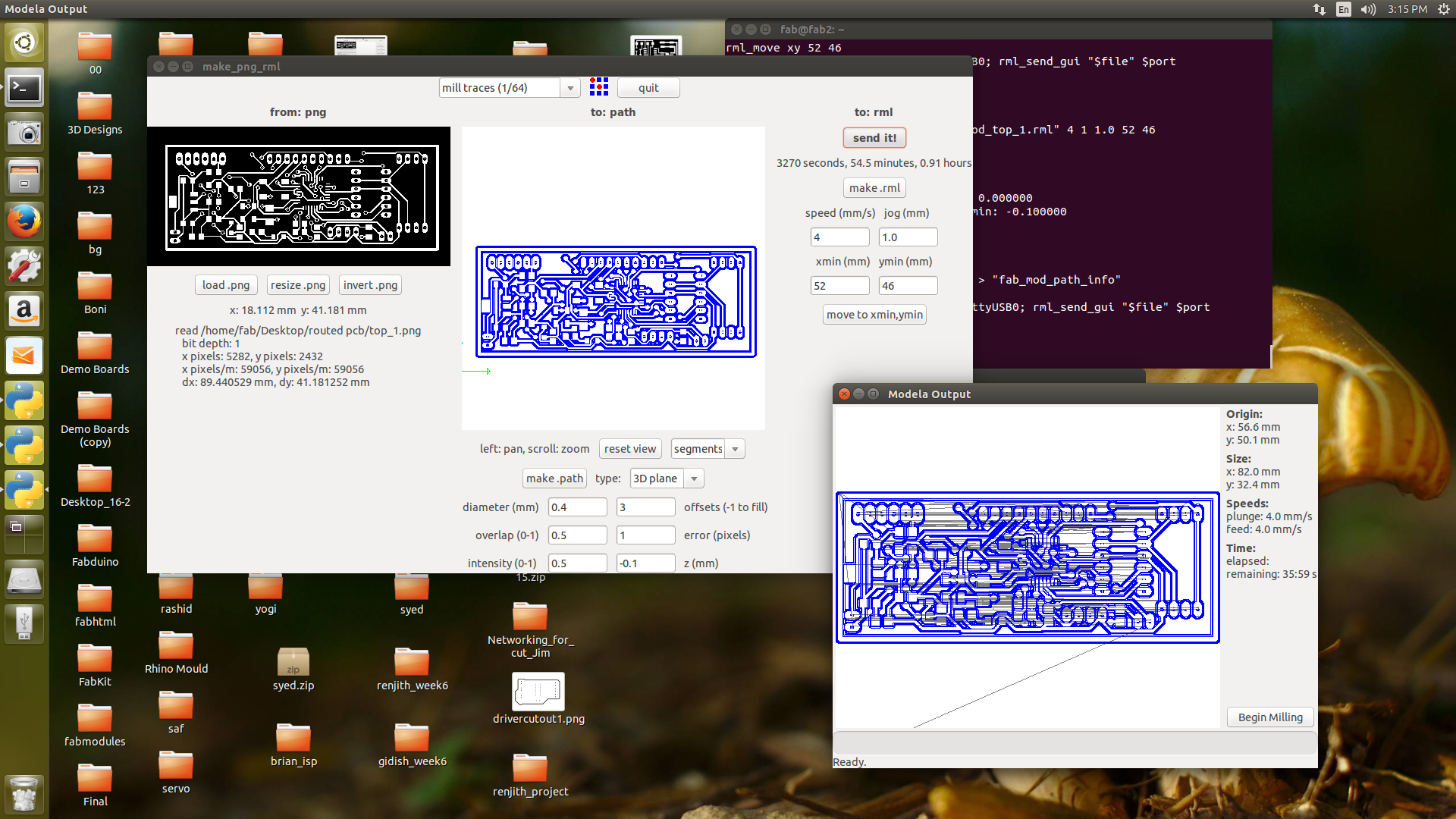Open the Trash in the launcher
This screenshot has height=819, width=1456.
[24, 794]
